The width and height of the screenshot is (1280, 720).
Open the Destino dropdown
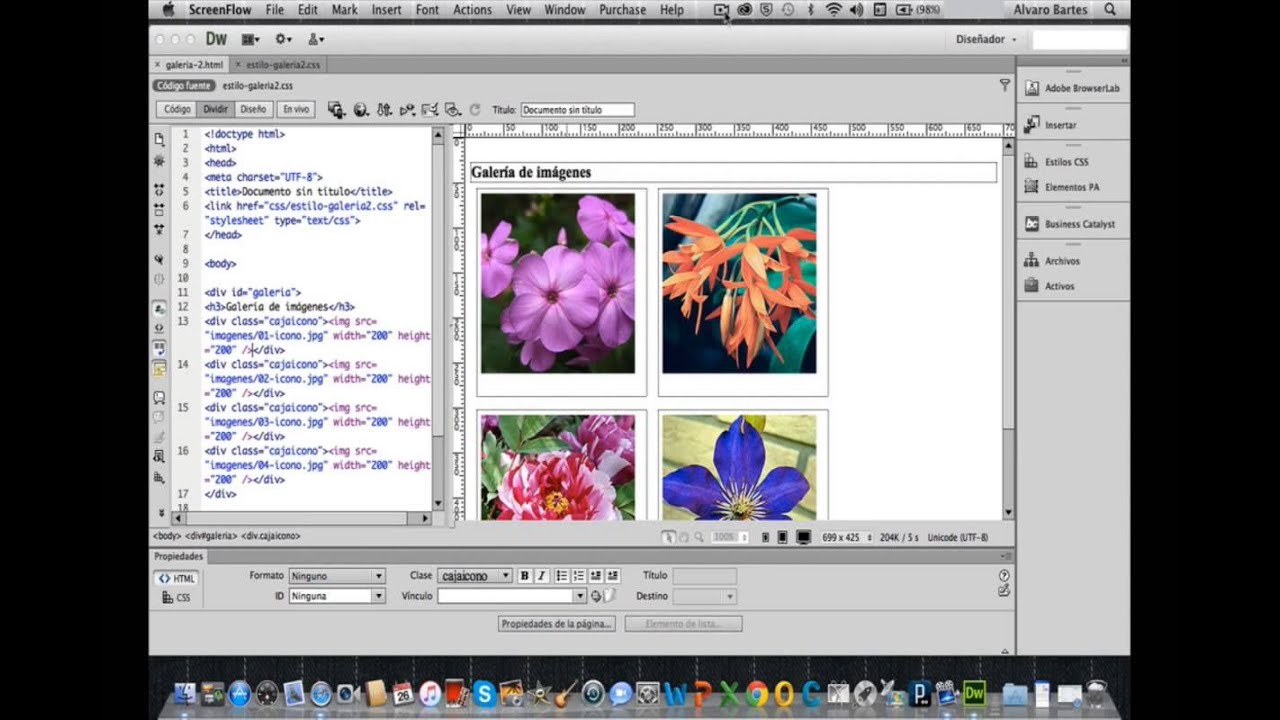coord(704,596)
